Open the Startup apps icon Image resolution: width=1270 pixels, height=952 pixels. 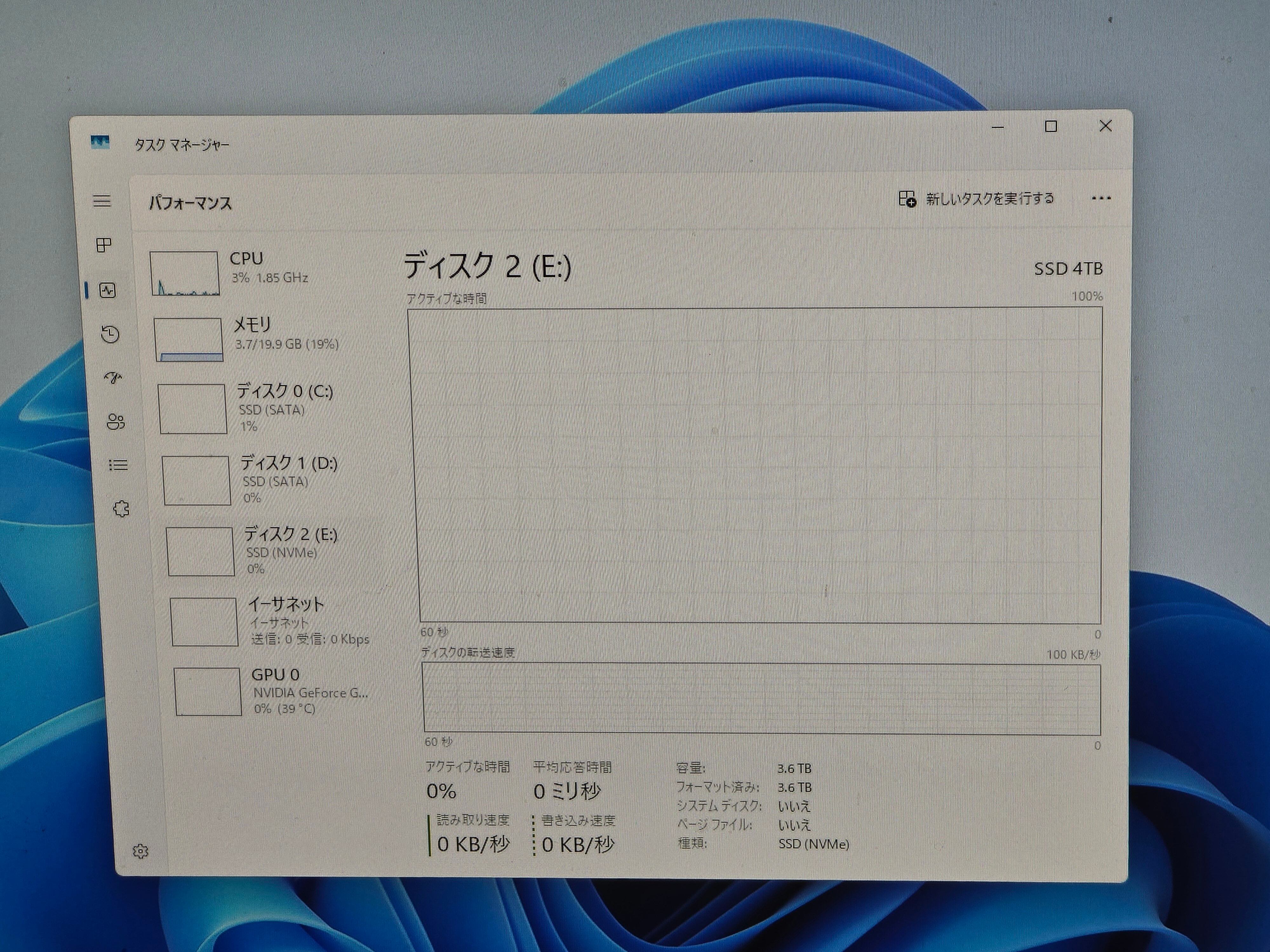pyautogui.click(x=113, y=378)
